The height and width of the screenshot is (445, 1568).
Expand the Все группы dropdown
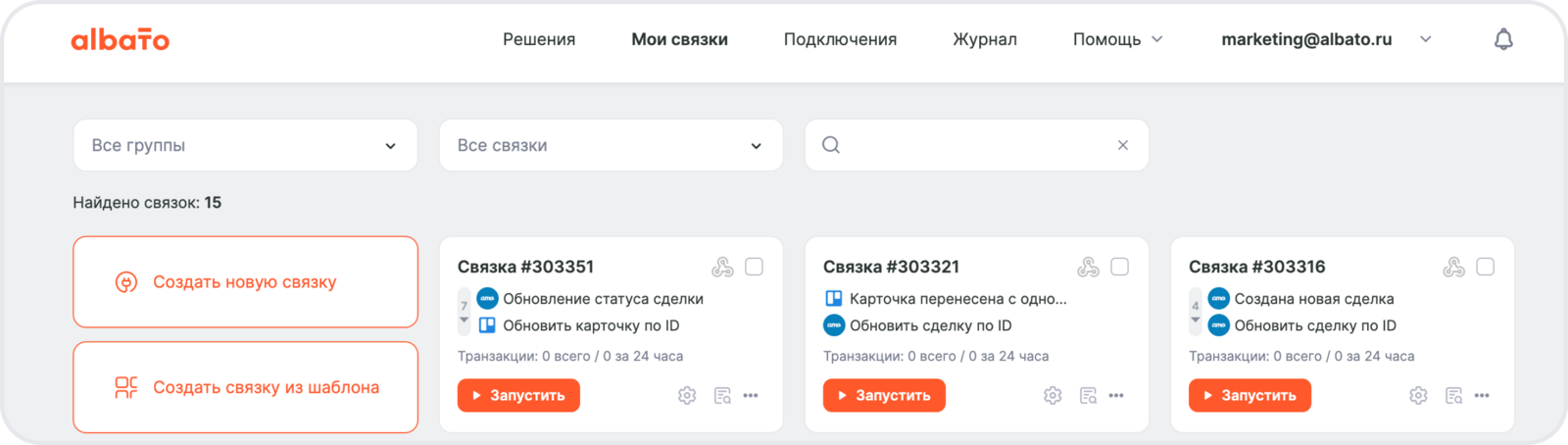245,145
